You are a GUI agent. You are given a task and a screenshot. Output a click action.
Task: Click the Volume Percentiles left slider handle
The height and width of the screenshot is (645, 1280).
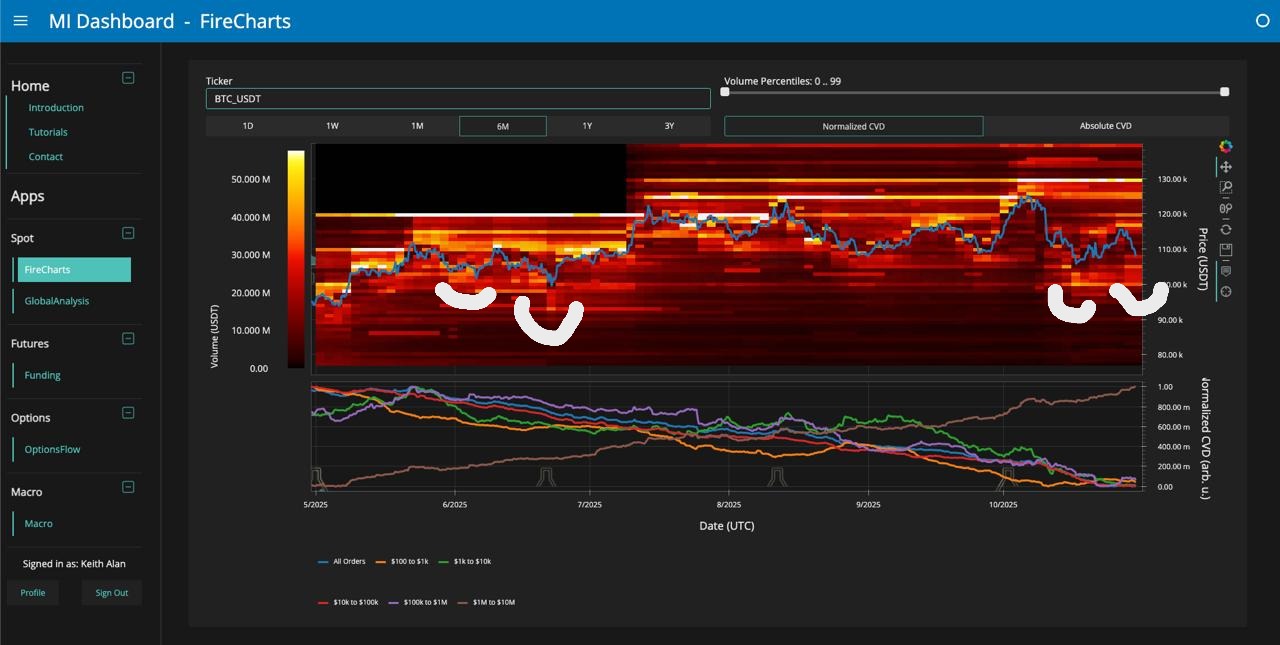(x=725, y=92)
